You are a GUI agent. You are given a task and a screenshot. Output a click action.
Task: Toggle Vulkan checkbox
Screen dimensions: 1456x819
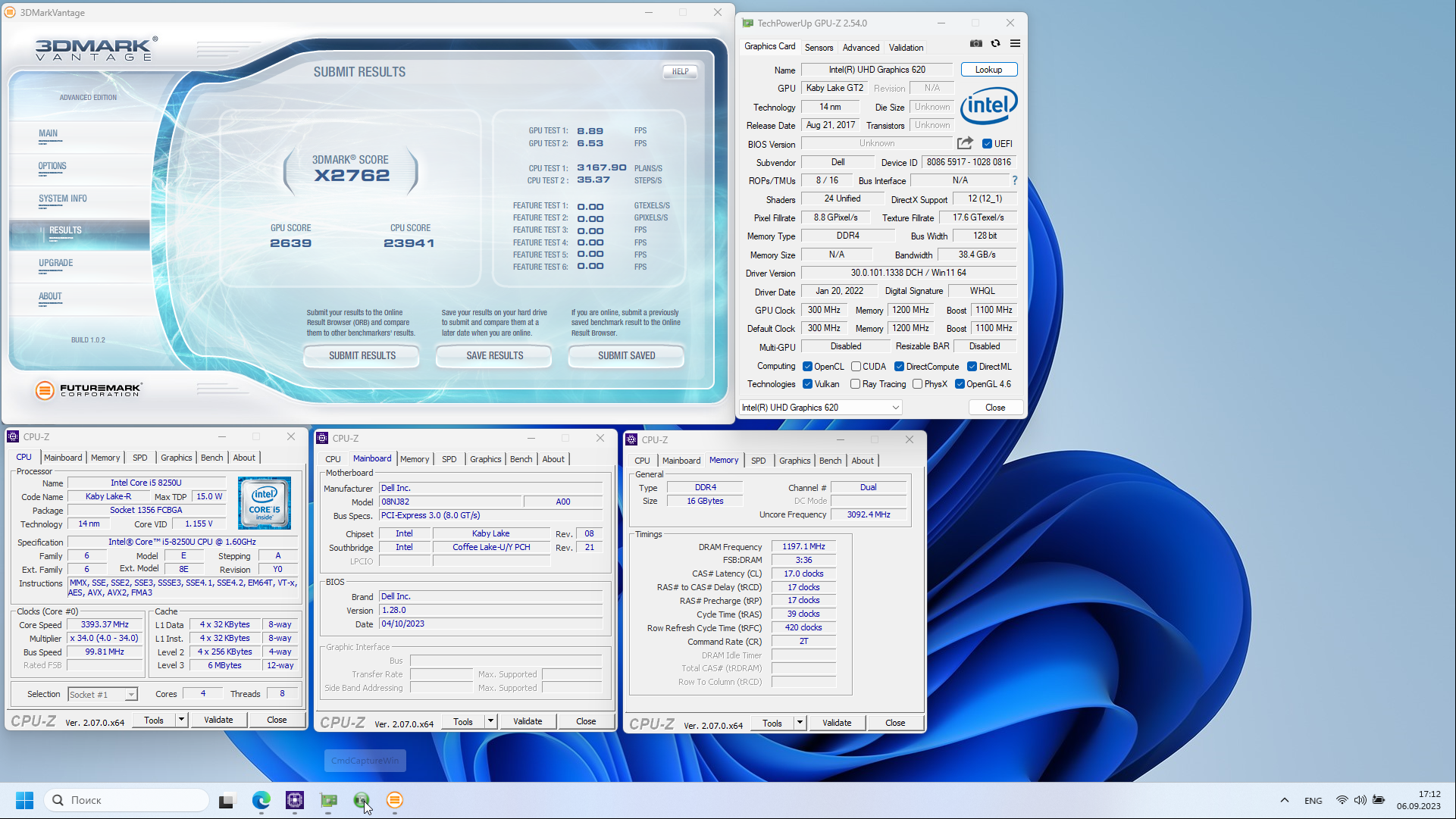tap(807, 384)
